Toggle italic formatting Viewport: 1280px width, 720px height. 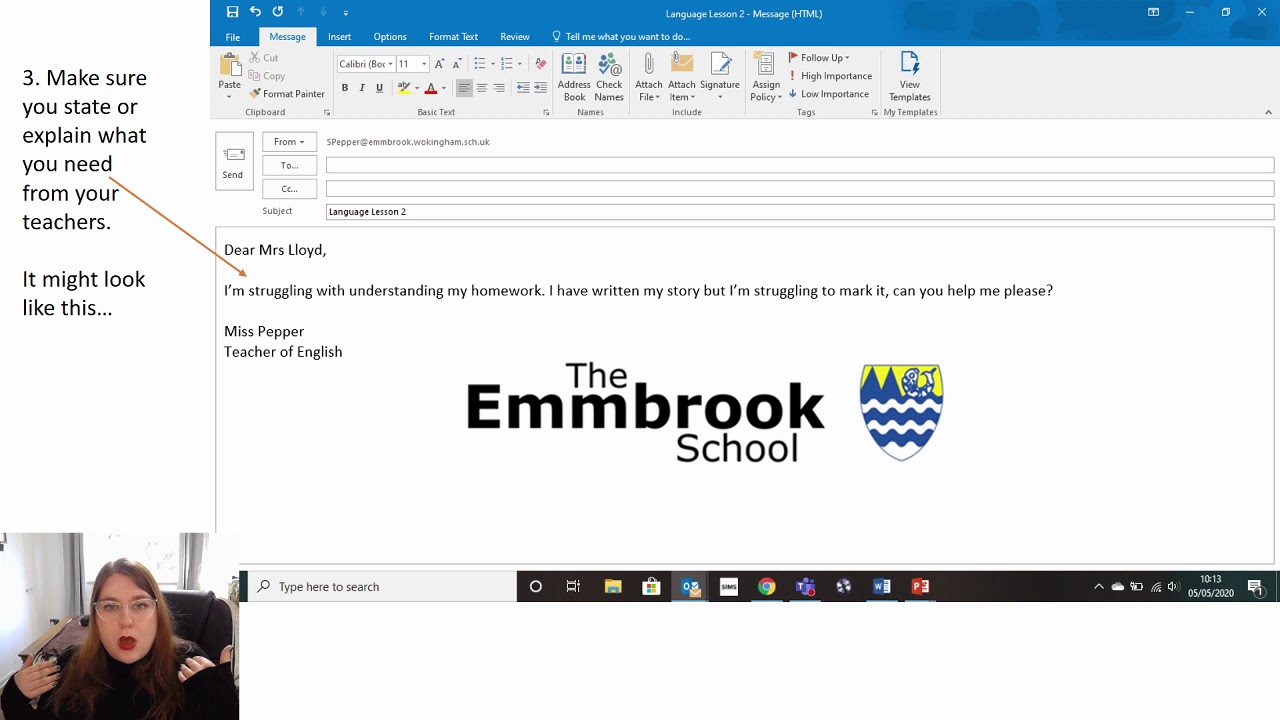pyautogui.click(x=362, y=88)
